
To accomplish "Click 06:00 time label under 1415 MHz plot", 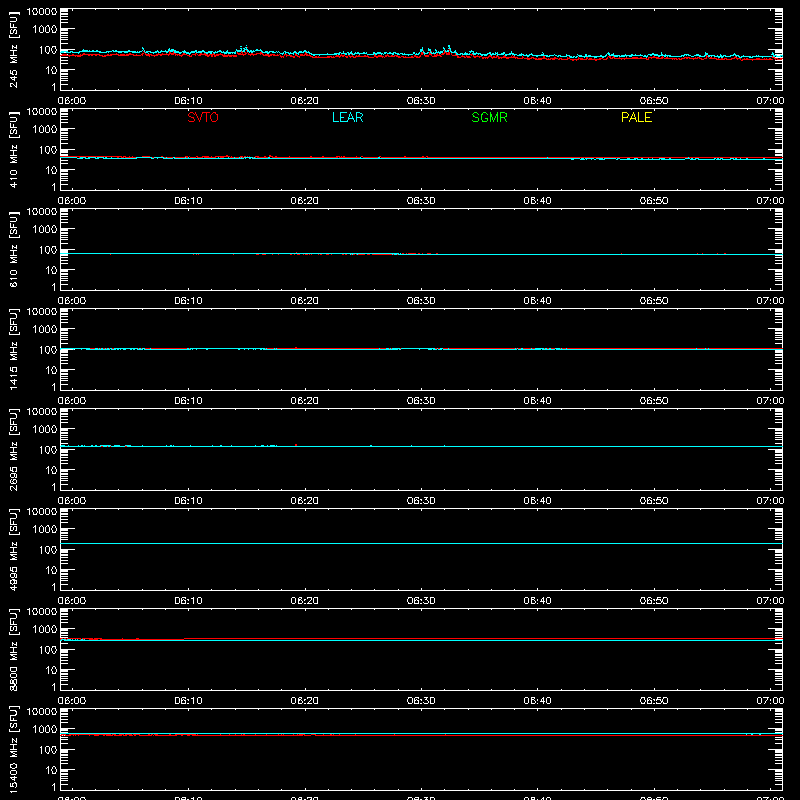I will [x=72, y=401].
